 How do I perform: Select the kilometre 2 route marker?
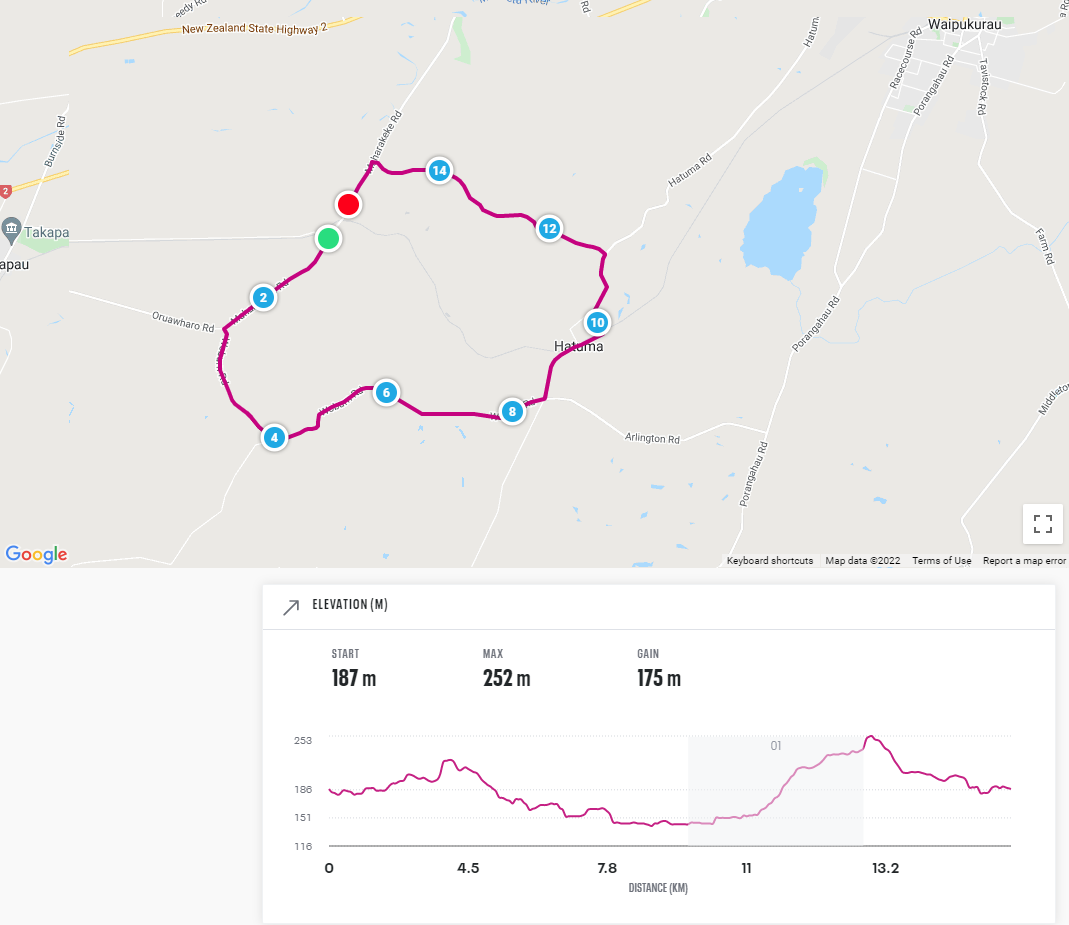pos(263,297)
